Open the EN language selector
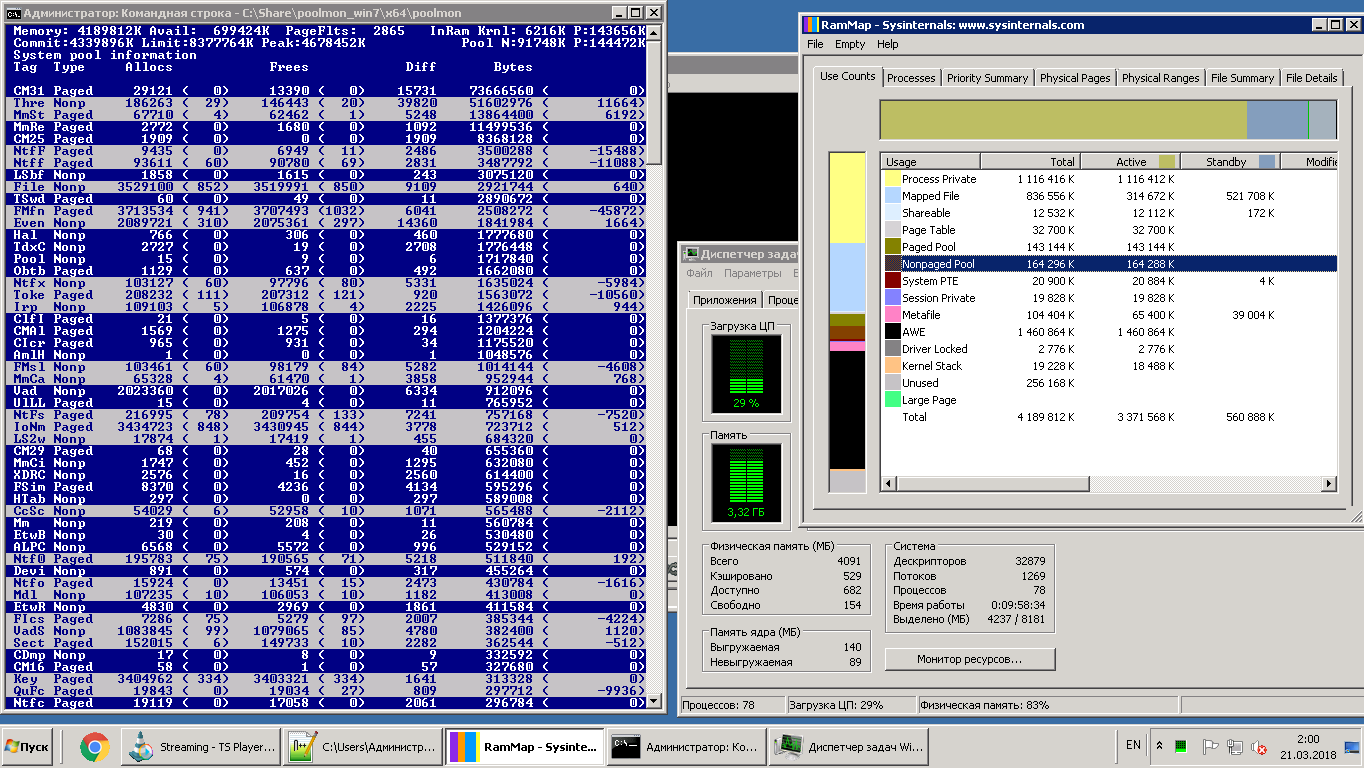Viewport: 1364px width, 768px height. (1133, 745)
